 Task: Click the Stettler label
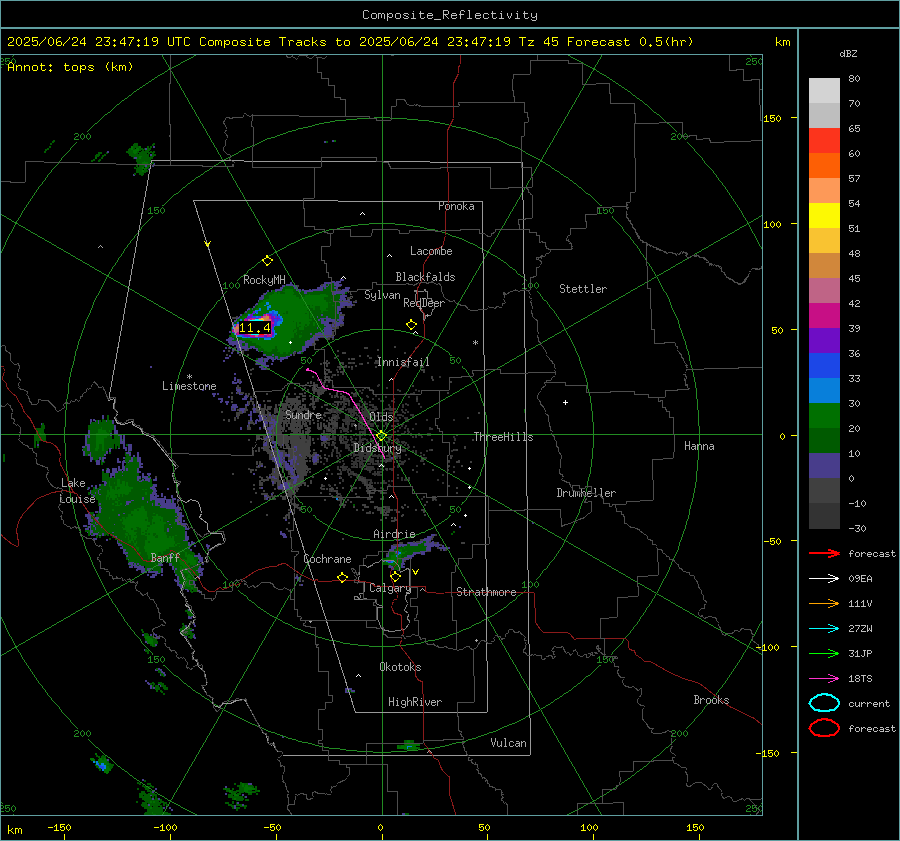coord(583,289)
